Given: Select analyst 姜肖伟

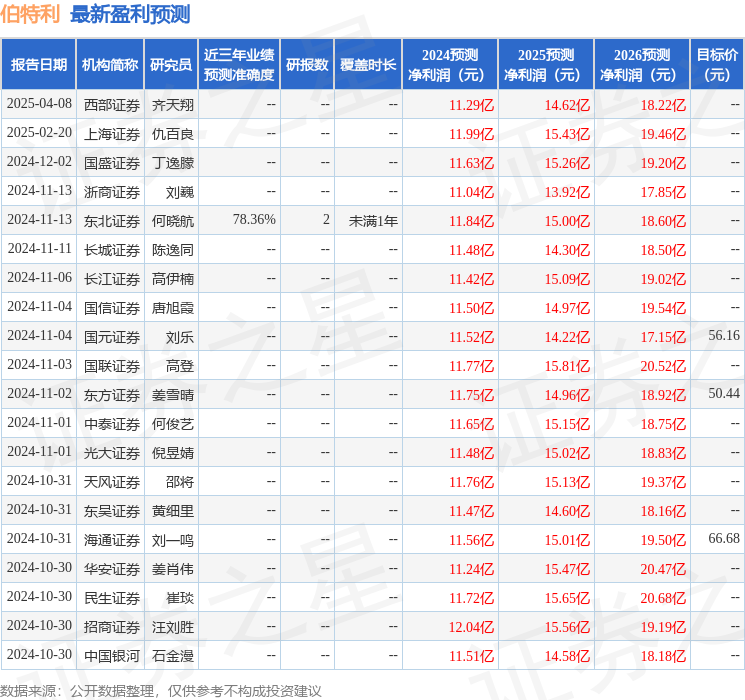Looking at the screenshot, I should [x=172, y=569].
